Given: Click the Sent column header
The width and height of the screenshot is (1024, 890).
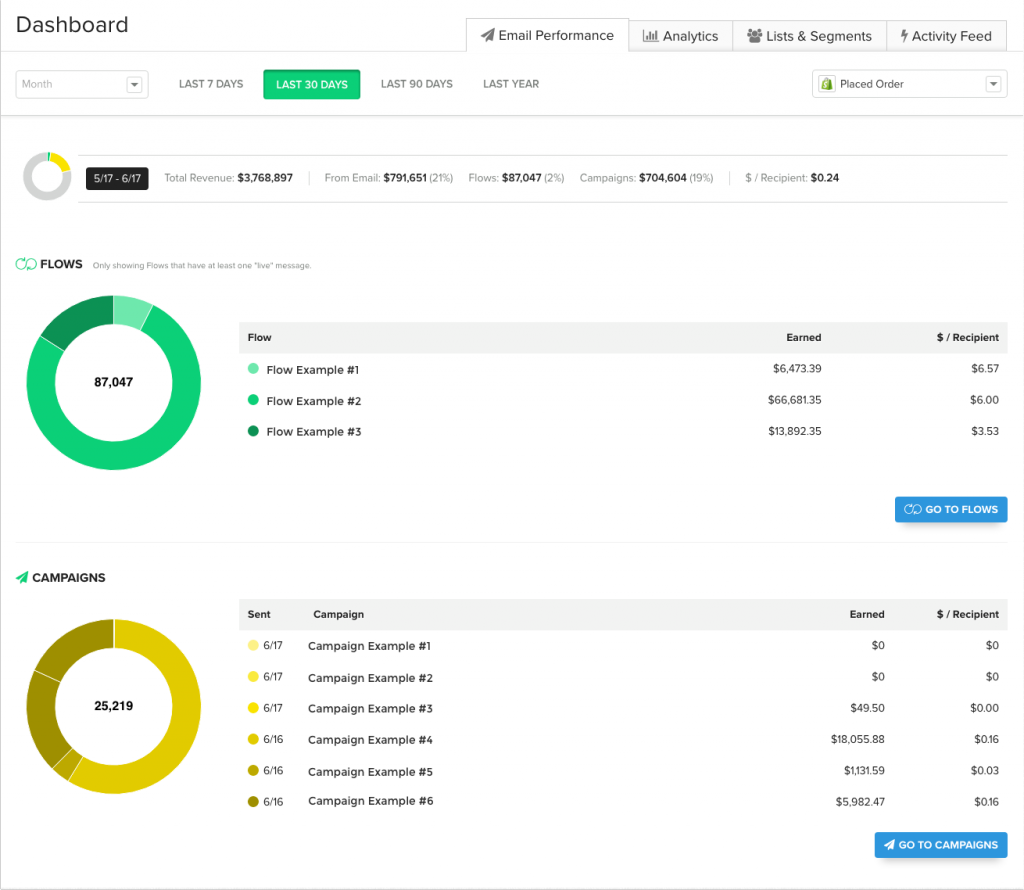Looking at the screenshot, I should coord(259,614).
